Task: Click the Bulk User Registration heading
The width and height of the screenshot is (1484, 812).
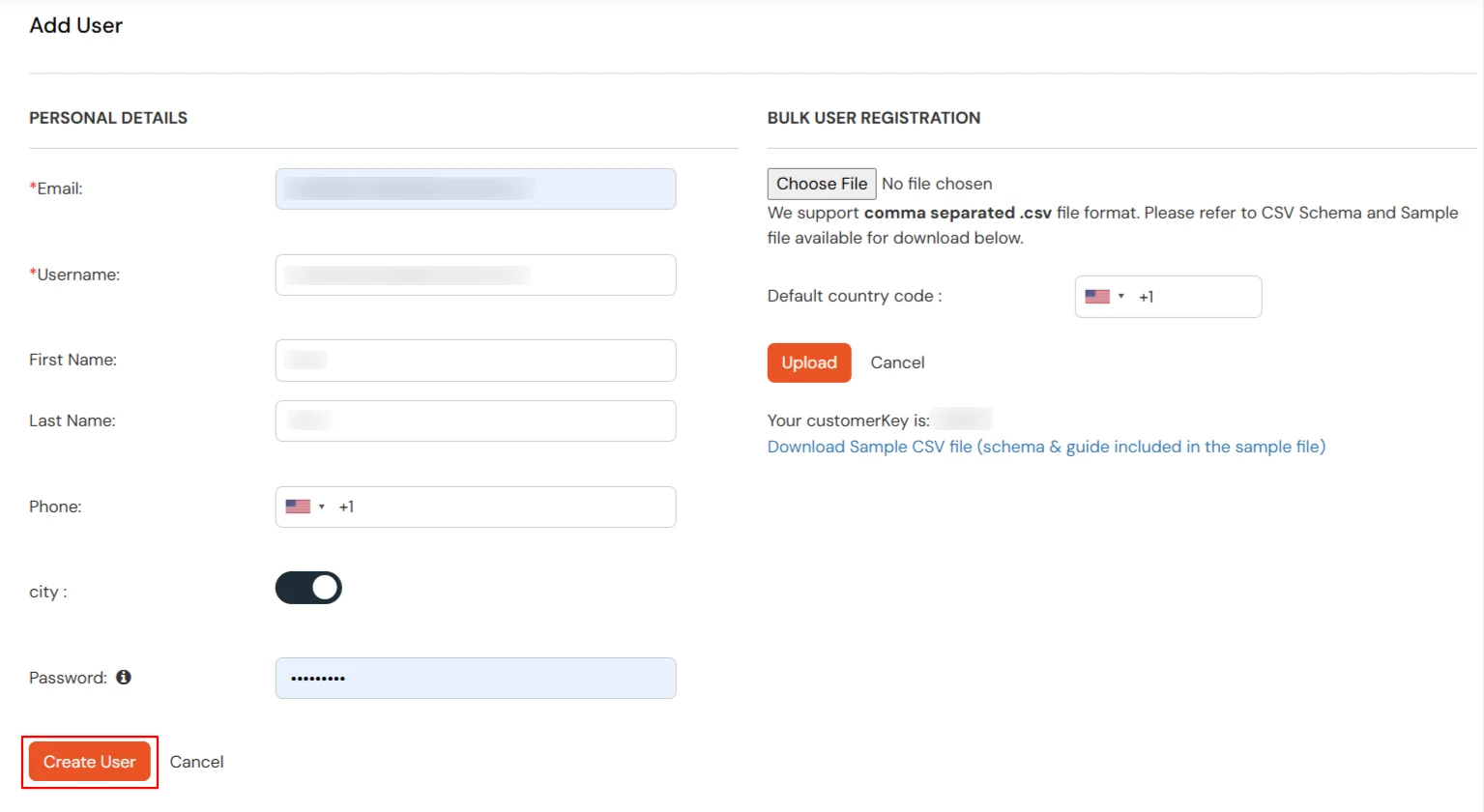Action: pos(873,117)
